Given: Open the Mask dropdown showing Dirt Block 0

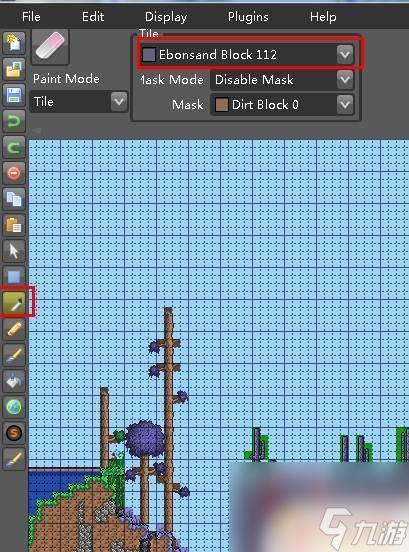Looking at the screenshot, I should pos(282,105).
